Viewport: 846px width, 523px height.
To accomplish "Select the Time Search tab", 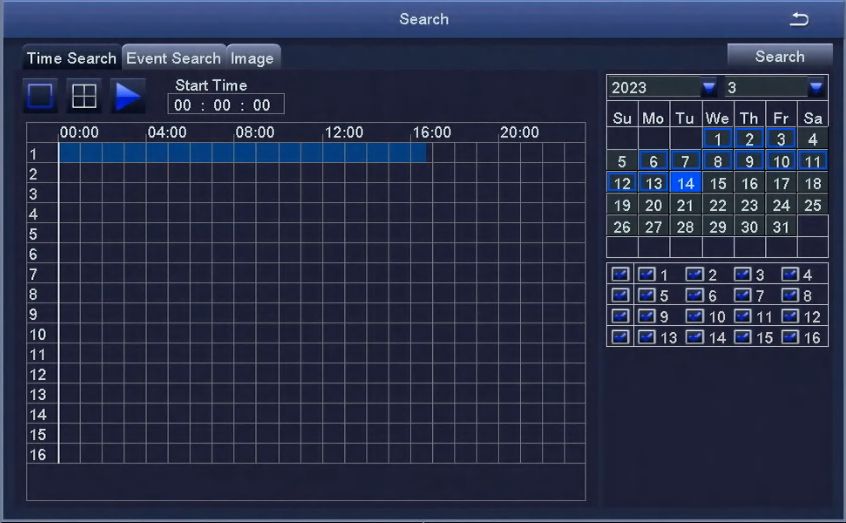I will coord(71,58).
